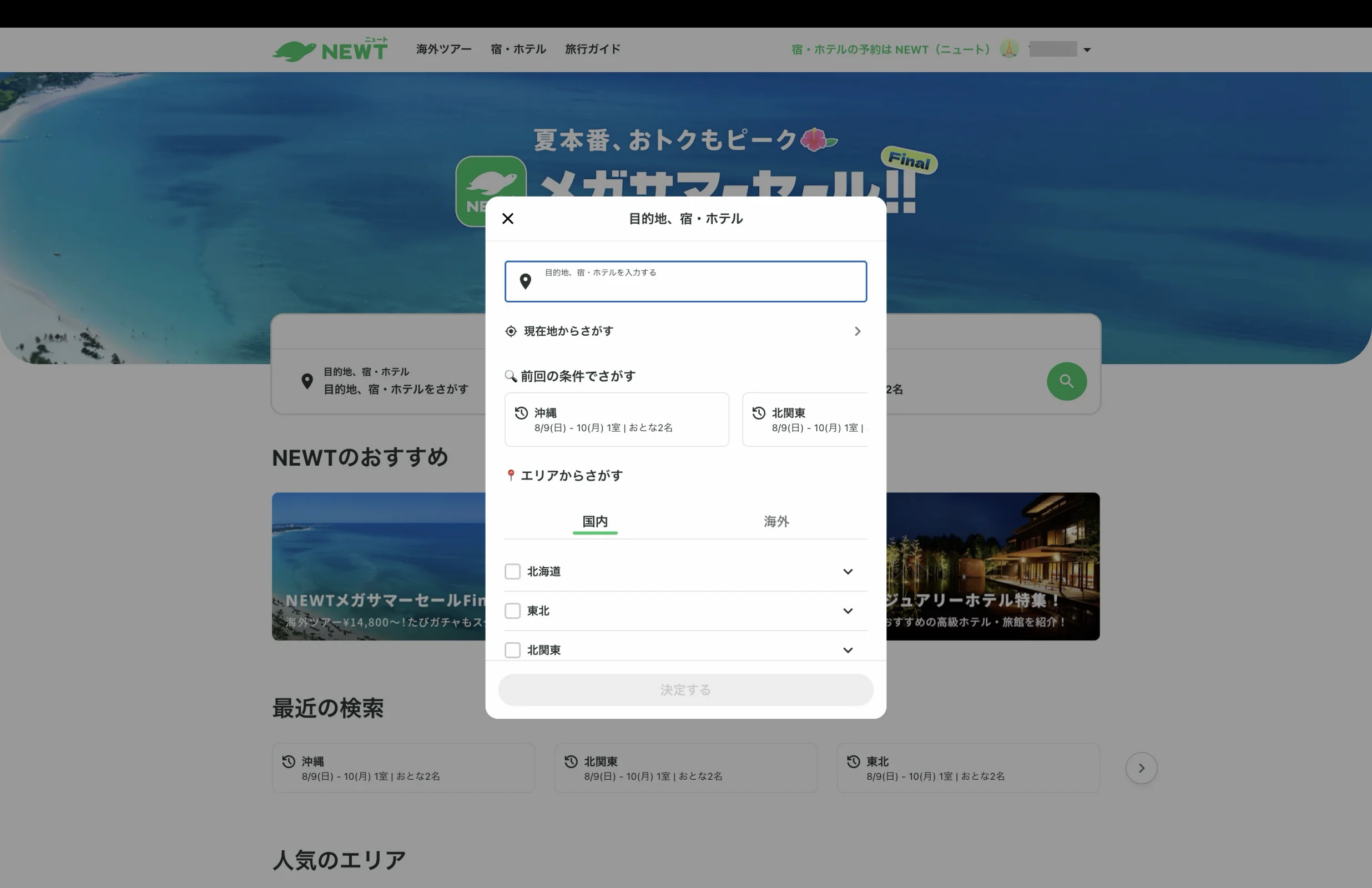This screenshot has height=888, width=1372.
Task: Click 宿・ホテルの予約は NEWT（ニュート） text
Action: pos(891,49)
